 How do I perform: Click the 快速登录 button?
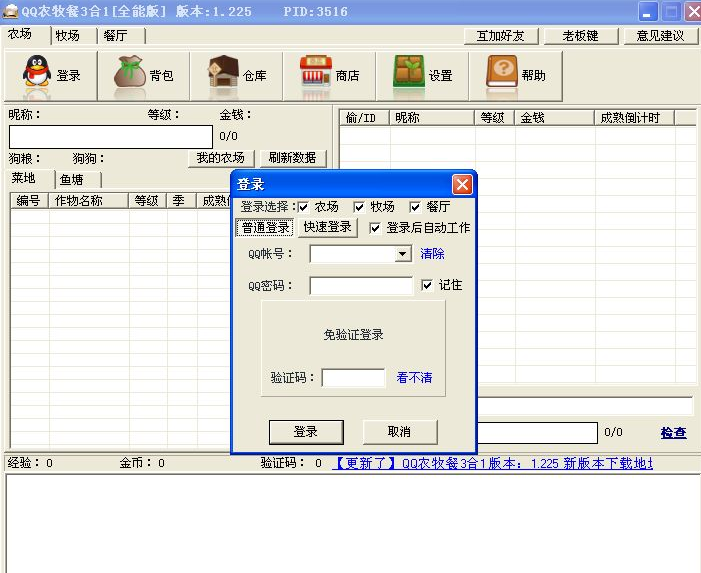327,228
